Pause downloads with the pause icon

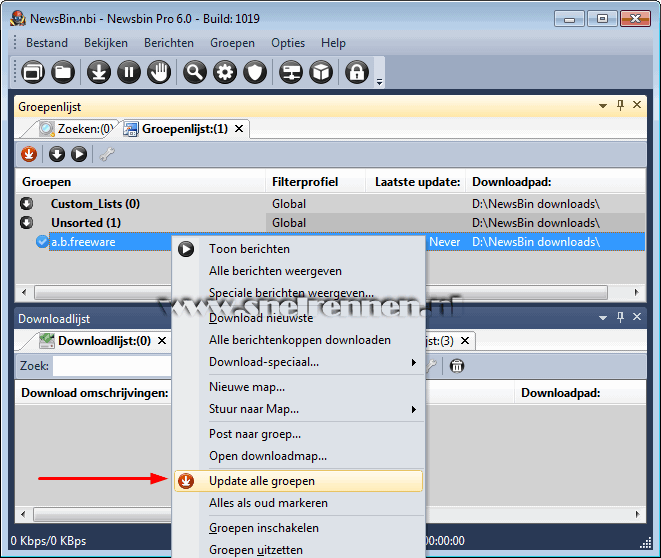tap(129, 72)
